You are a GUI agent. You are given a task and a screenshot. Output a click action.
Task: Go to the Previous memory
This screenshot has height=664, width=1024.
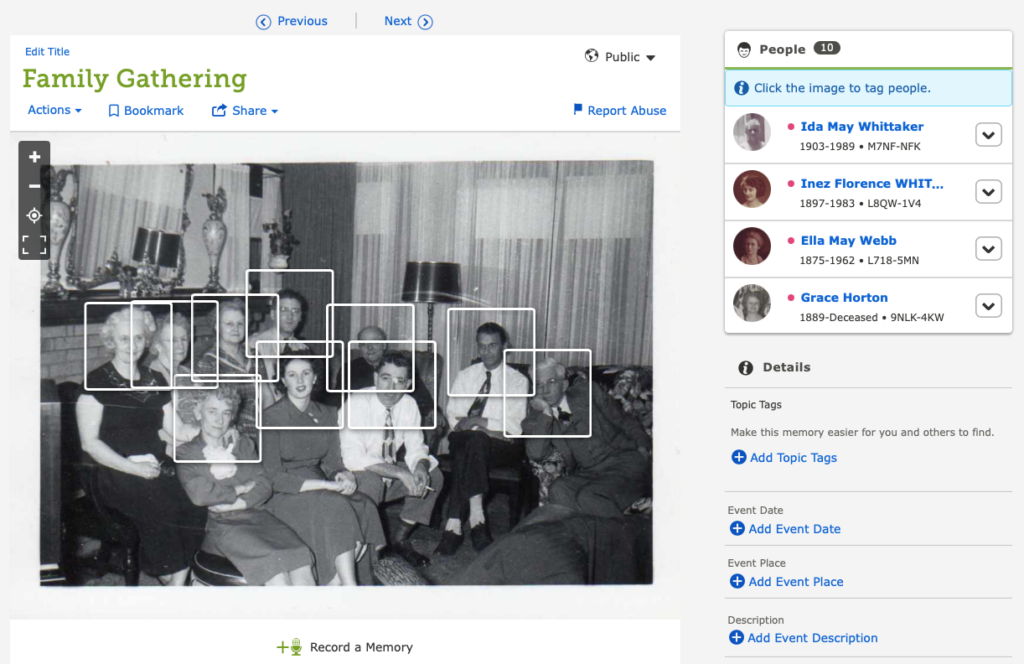tap(292, 22)
